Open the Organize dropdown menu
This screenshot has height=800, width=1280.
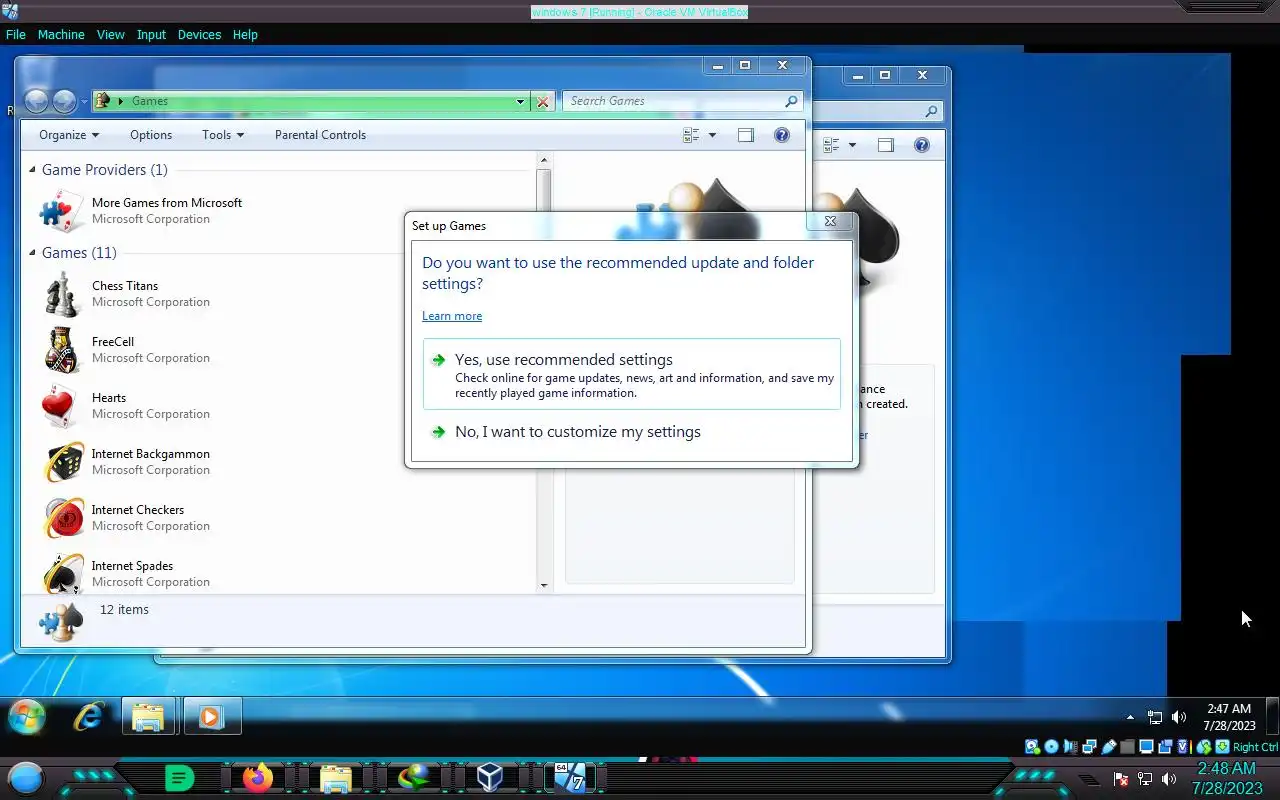(x=69, y=135)
